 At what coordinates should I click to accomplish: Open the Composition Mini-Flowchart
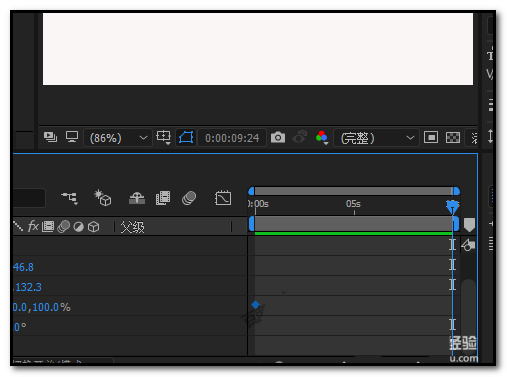(x=70, y=198)
